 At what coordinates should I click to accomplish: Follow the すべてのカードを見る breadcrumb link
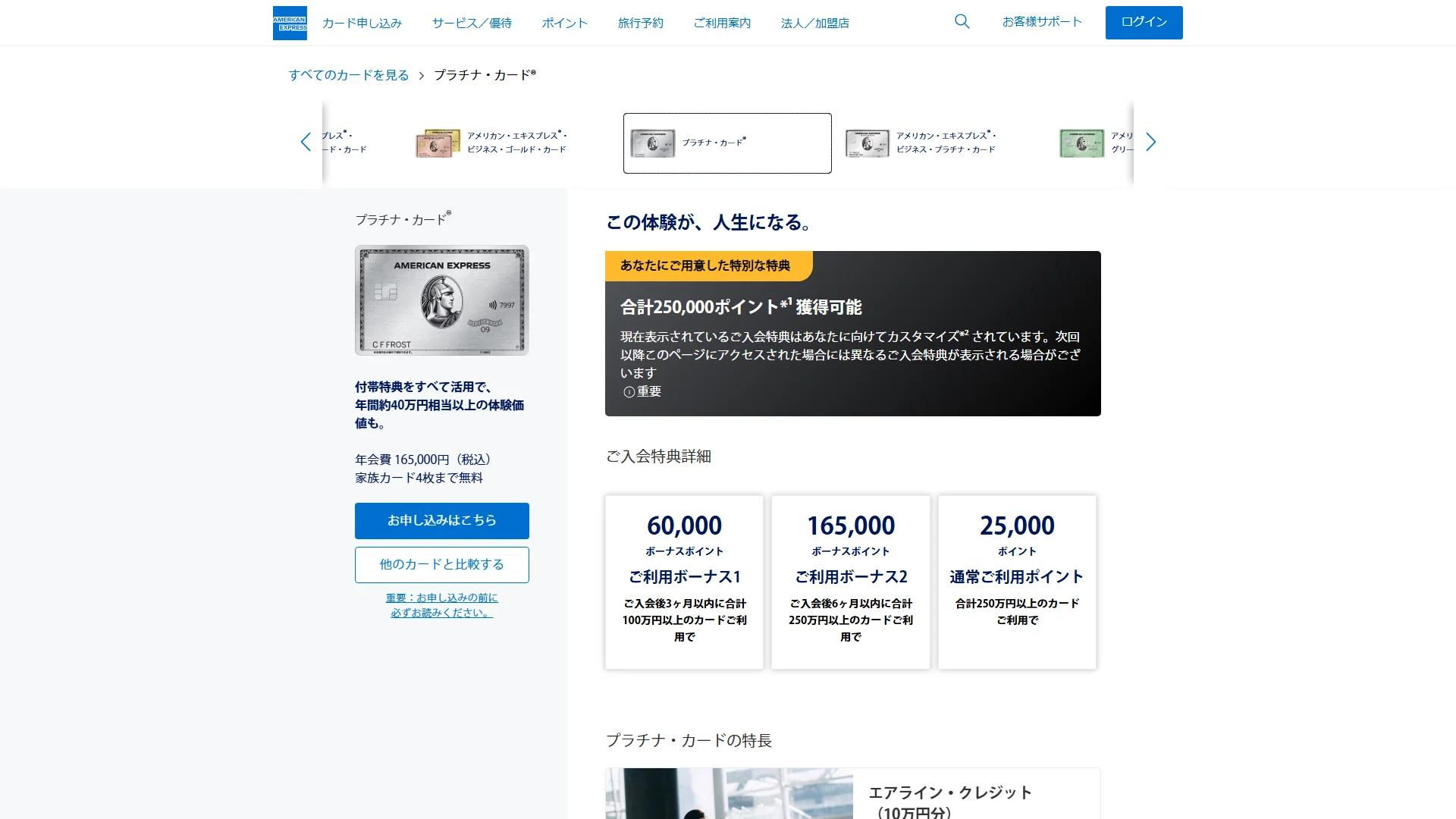coord(349,75)
